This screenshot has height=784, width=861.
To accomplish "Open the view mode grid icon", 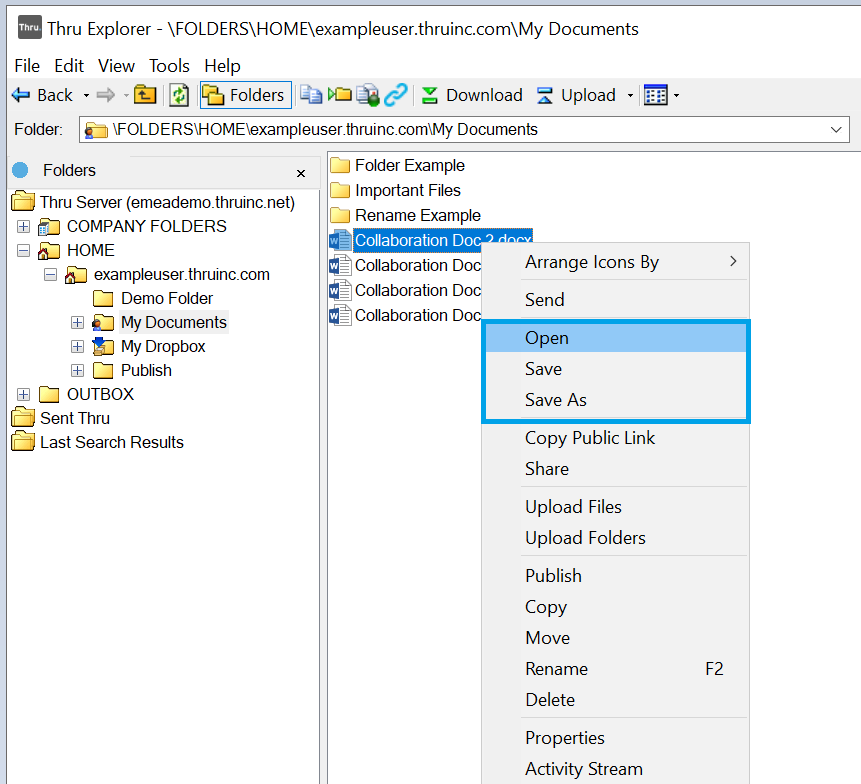I will click(x=655, y=95).
